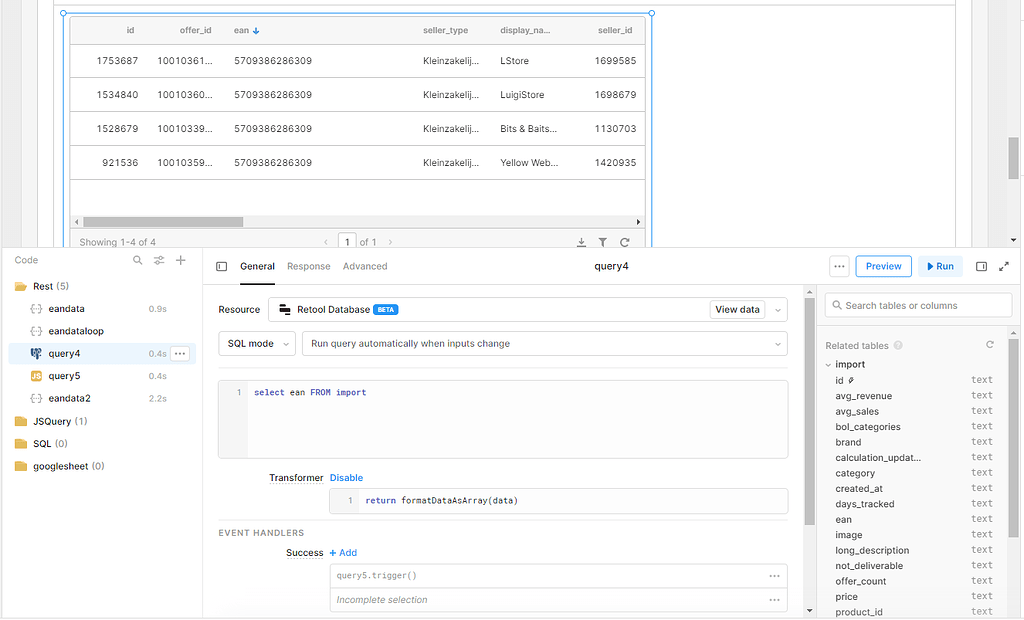Disable the query Transformer
1024x620 pixels.
pos(346,478)
